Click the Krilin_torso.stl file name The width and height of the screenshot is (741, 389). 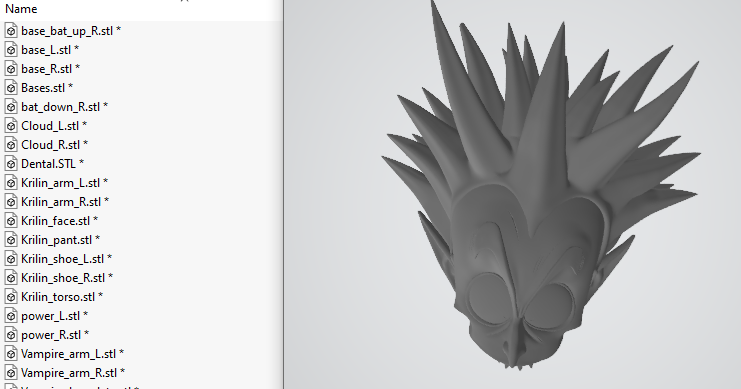(62, 297)
